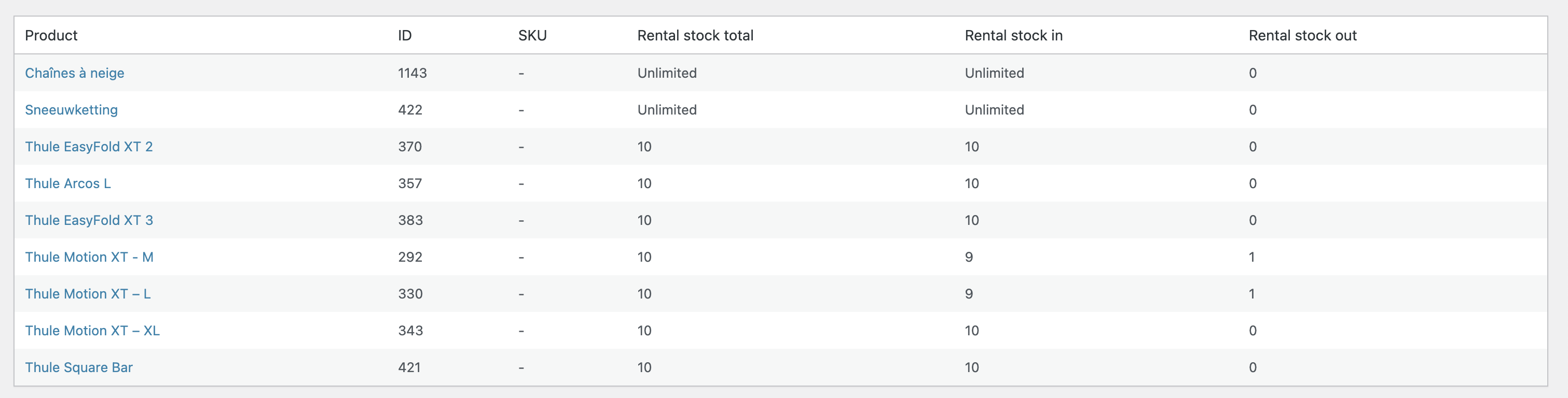Open the Sneeuwketting product link
The height and width of the screenshot is (398, 1568).
71,110
